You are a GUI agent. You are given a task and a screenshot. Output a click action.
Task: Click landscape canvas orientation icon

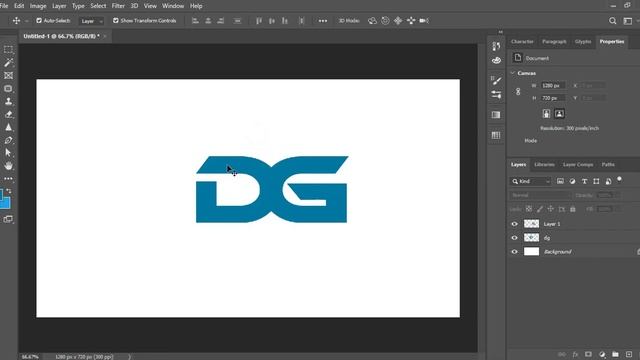[559, 114]
